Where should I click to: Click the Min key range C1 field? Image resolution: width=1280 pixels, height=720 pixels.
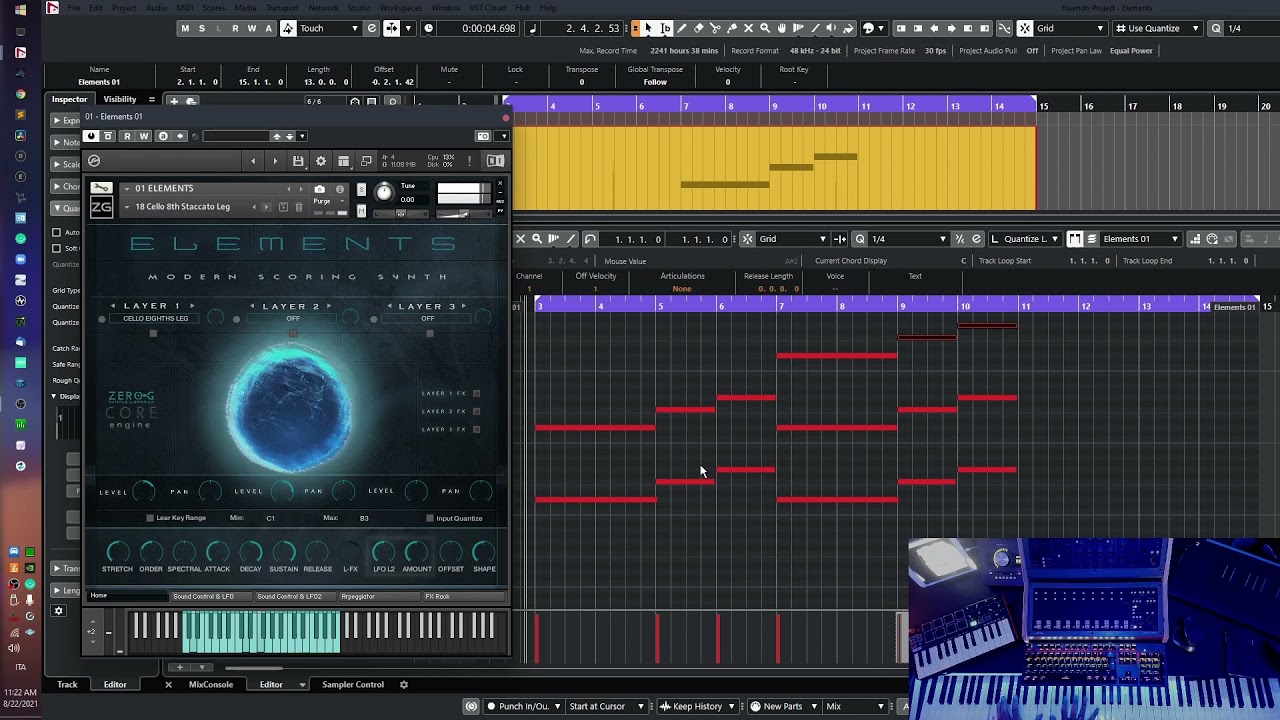coord(270,518)
